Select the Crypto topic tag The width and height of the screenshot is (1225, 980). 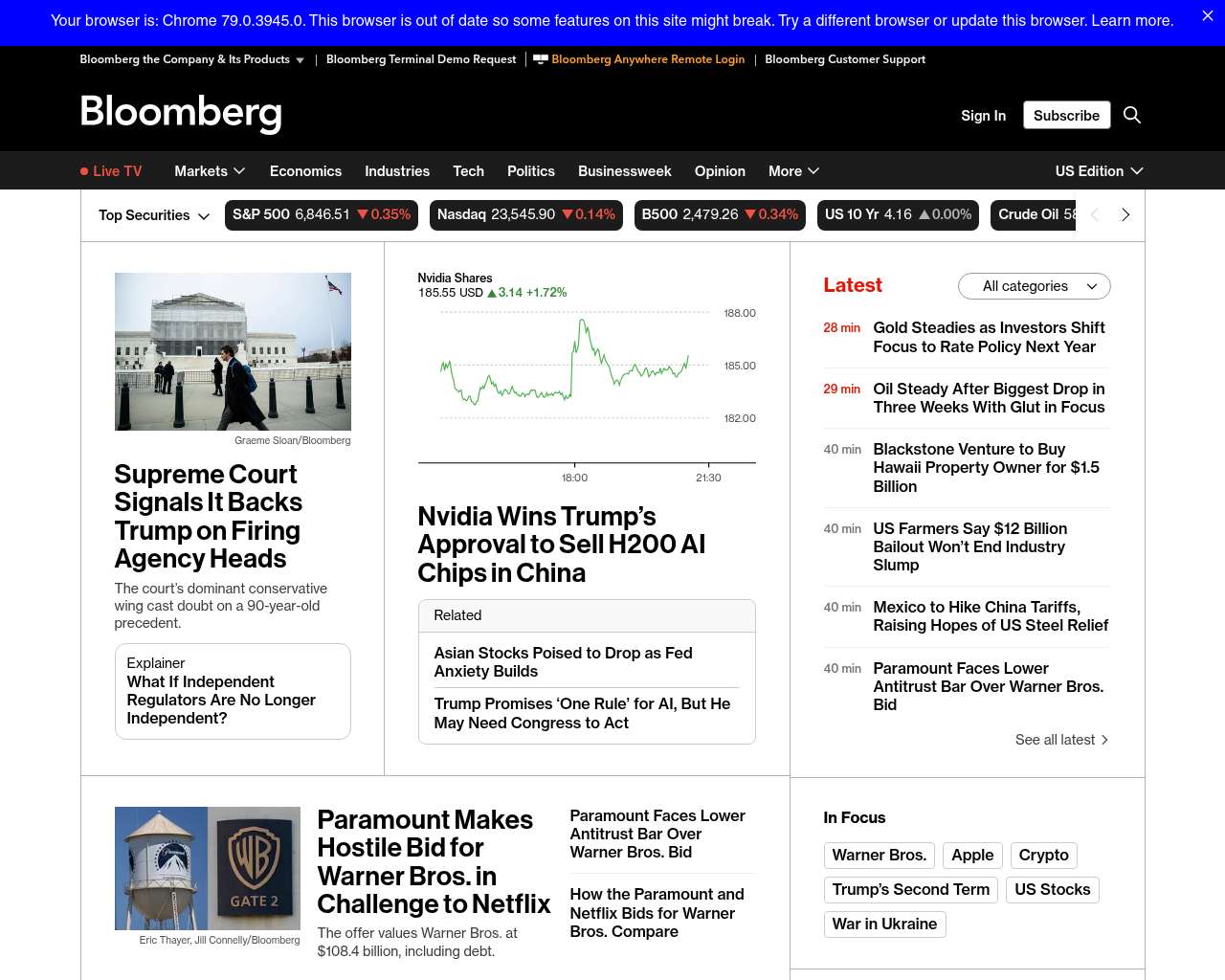point(1043,856)
